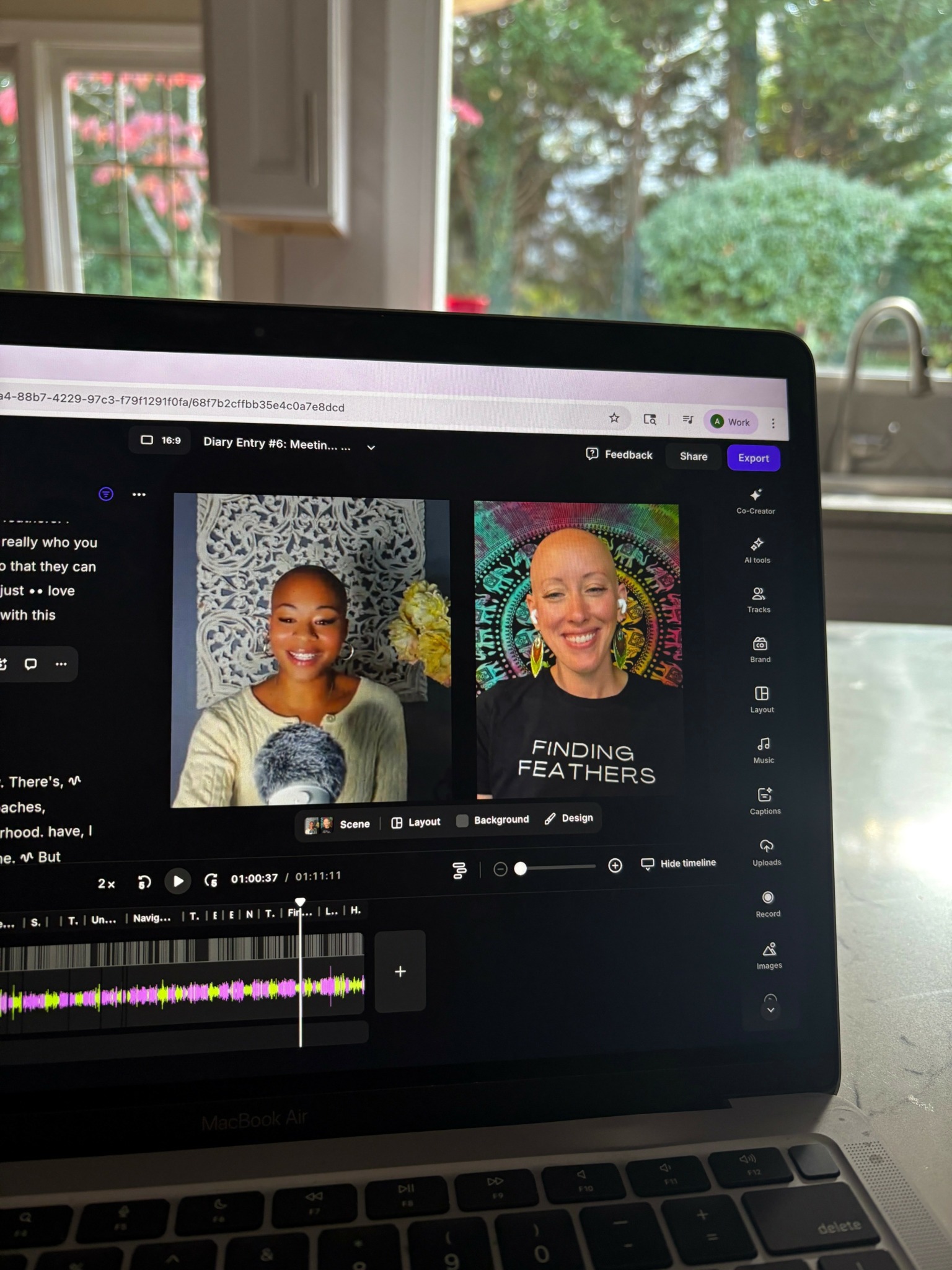Click the script text 'really who you'
Viewport: 952px width, 1270px height.
point(49,542)
